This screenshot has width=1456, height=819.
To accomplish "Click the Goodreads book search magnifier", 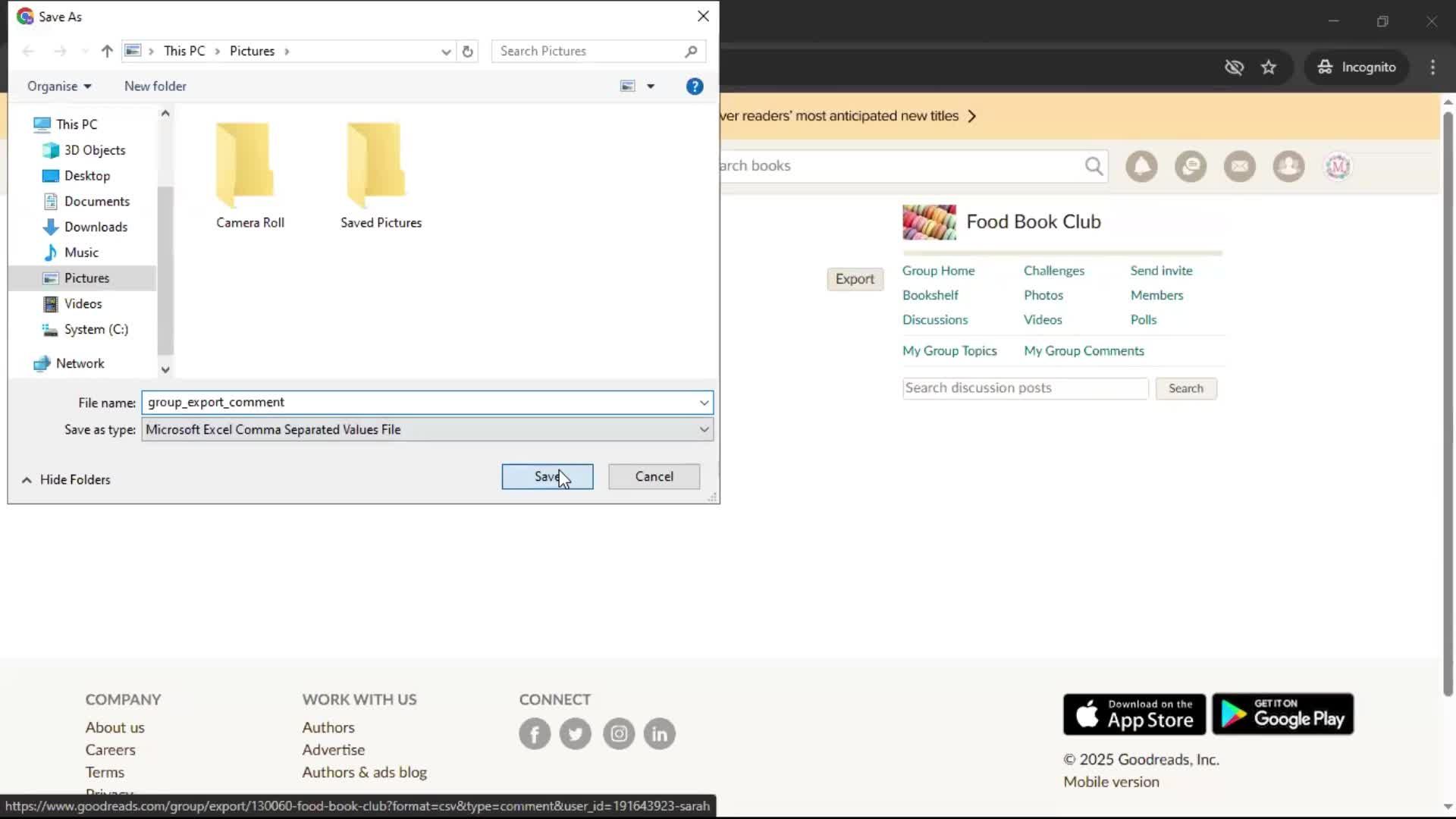I will click(1094, 165).
